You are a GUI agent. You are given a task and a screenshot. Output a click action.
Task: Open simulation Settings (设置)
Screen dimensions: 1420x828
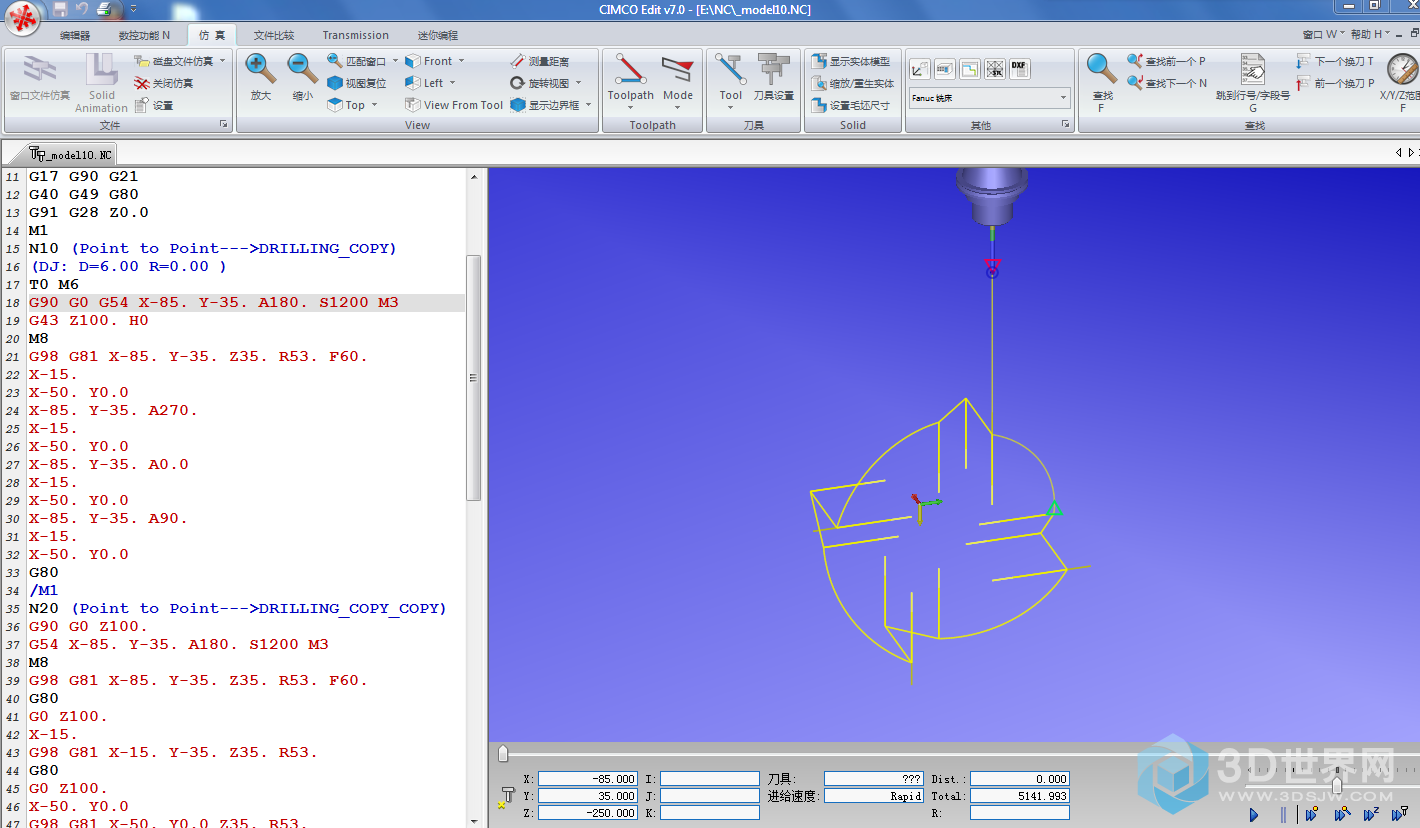point(154,105)
